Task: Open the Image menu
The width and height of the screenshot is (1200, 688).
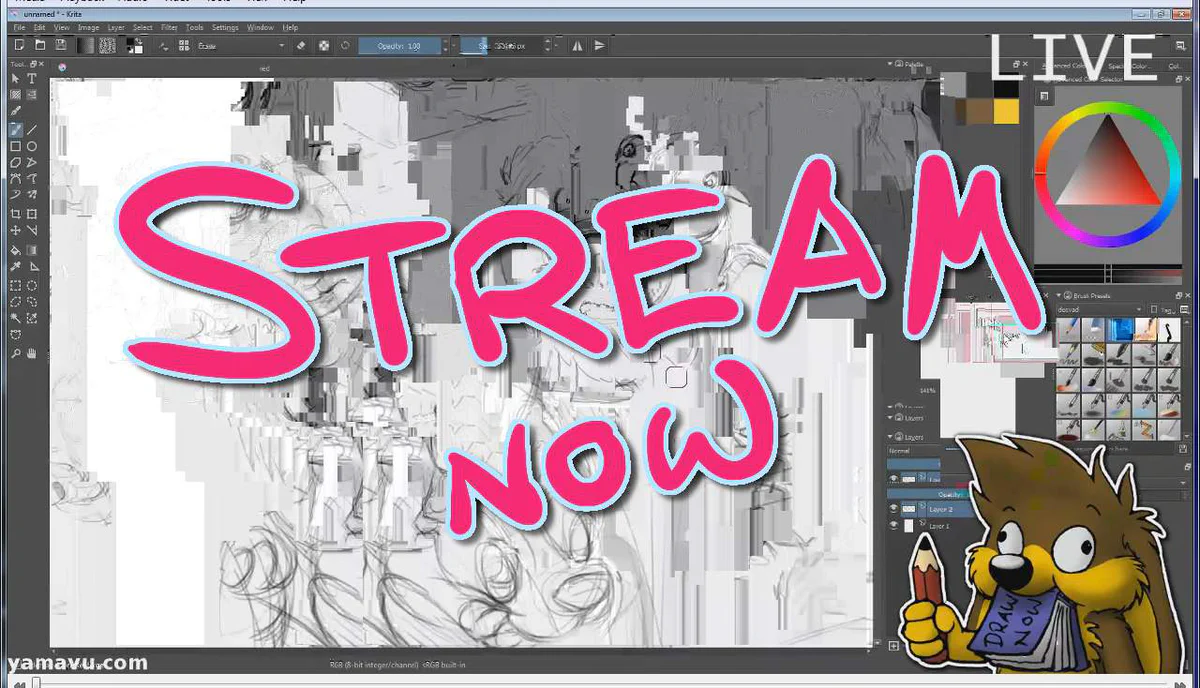Action: (x=88, y=27)
